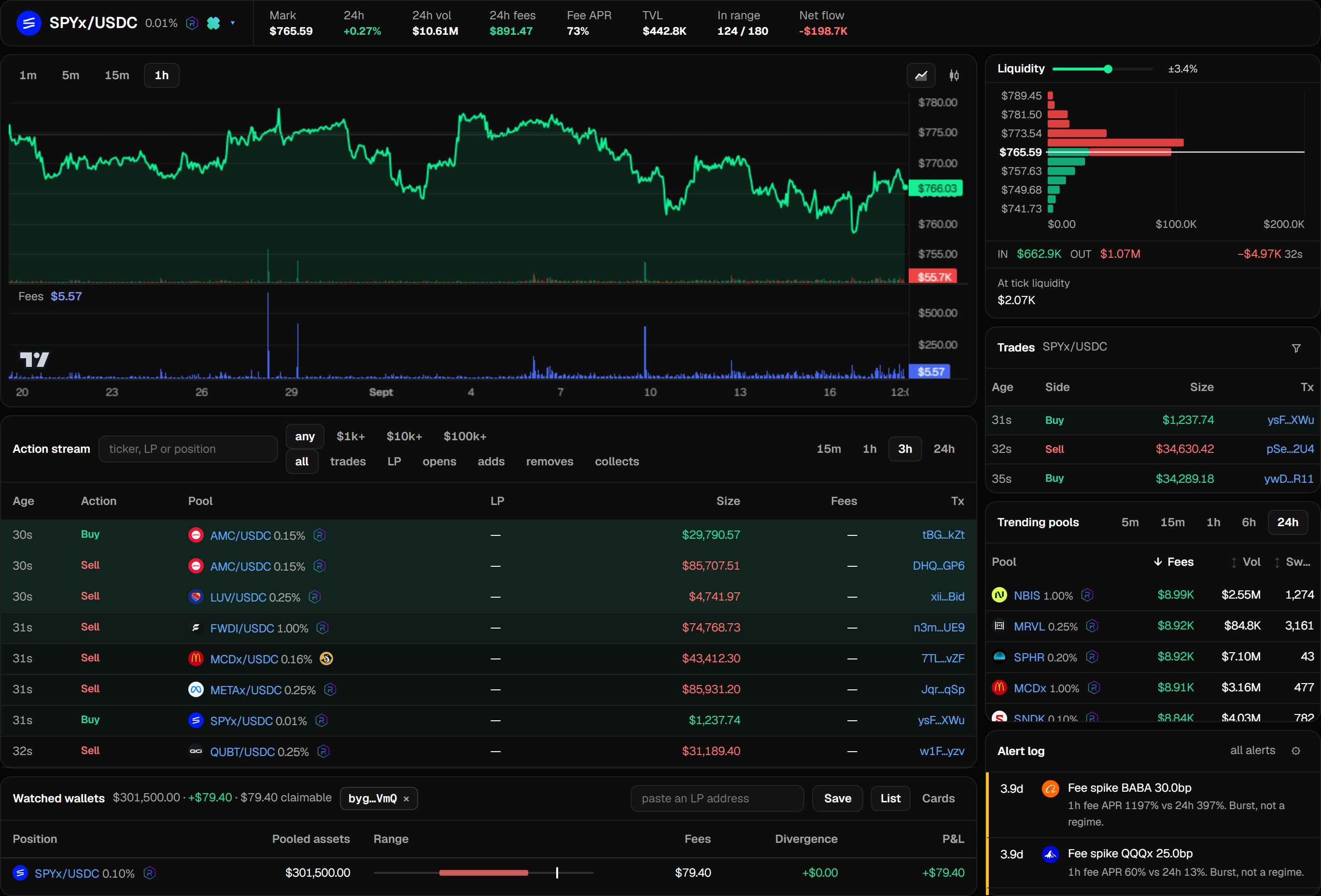Click the SPYx token logo in header
The height and width of the screenshot is (896, 1321).
(28, 23)
